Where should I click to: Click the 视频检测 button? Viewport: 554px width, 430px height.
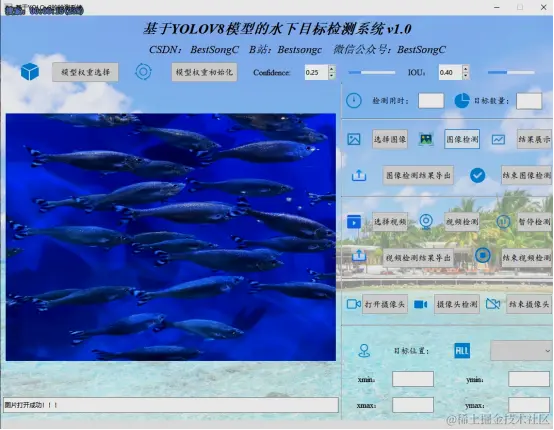(x=462, y=222)
